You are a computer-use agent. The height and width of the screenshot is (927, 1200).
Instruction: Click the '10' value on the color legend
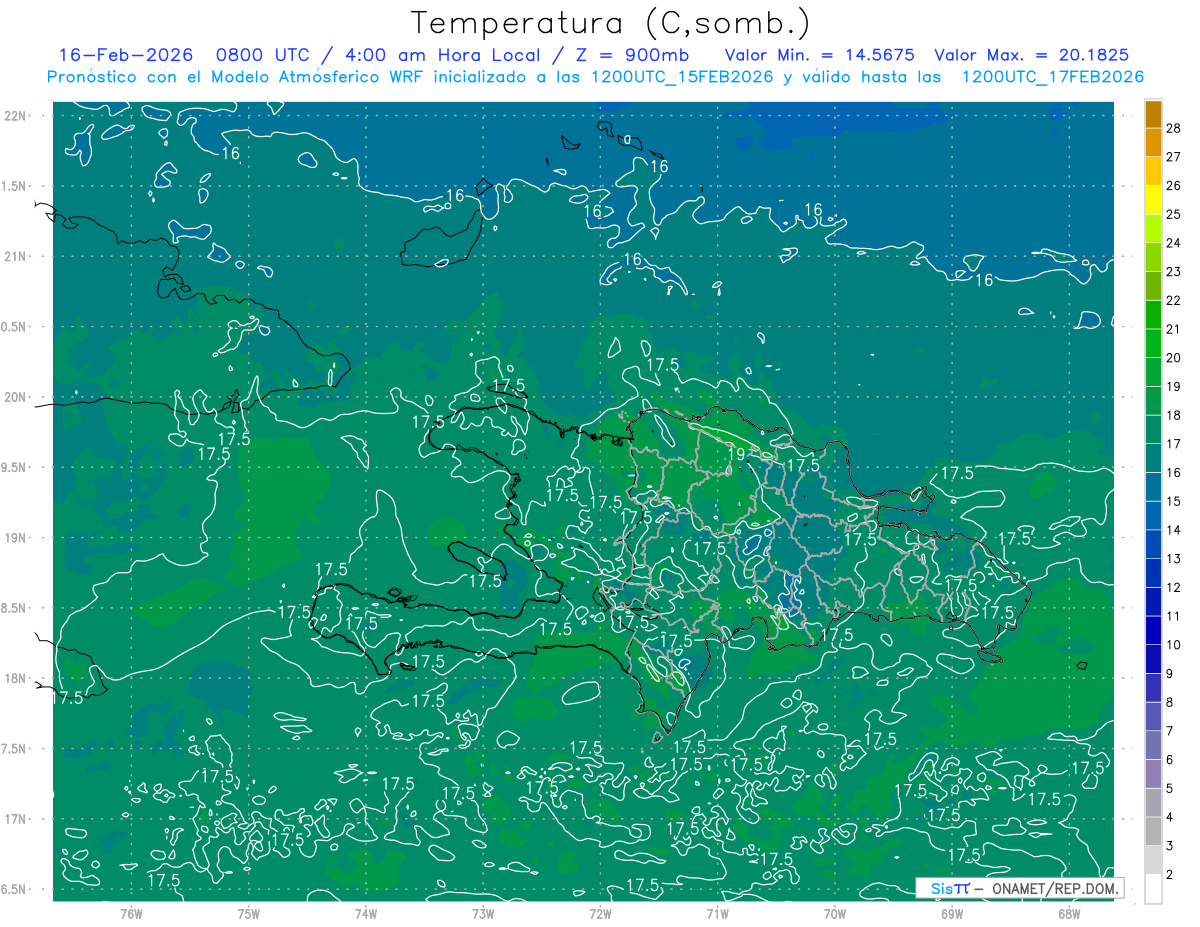click(x=1174, y=645)
